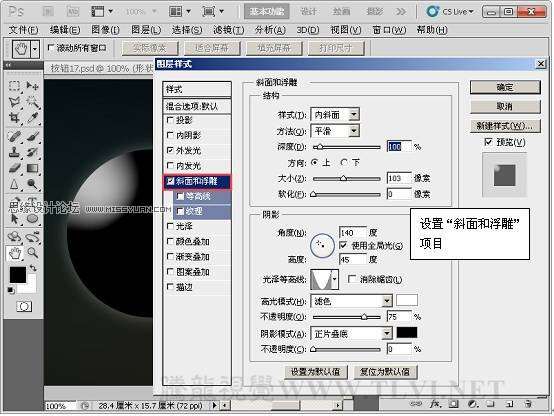Select the 3D Object Rotate tool

(x=14, y=236)
